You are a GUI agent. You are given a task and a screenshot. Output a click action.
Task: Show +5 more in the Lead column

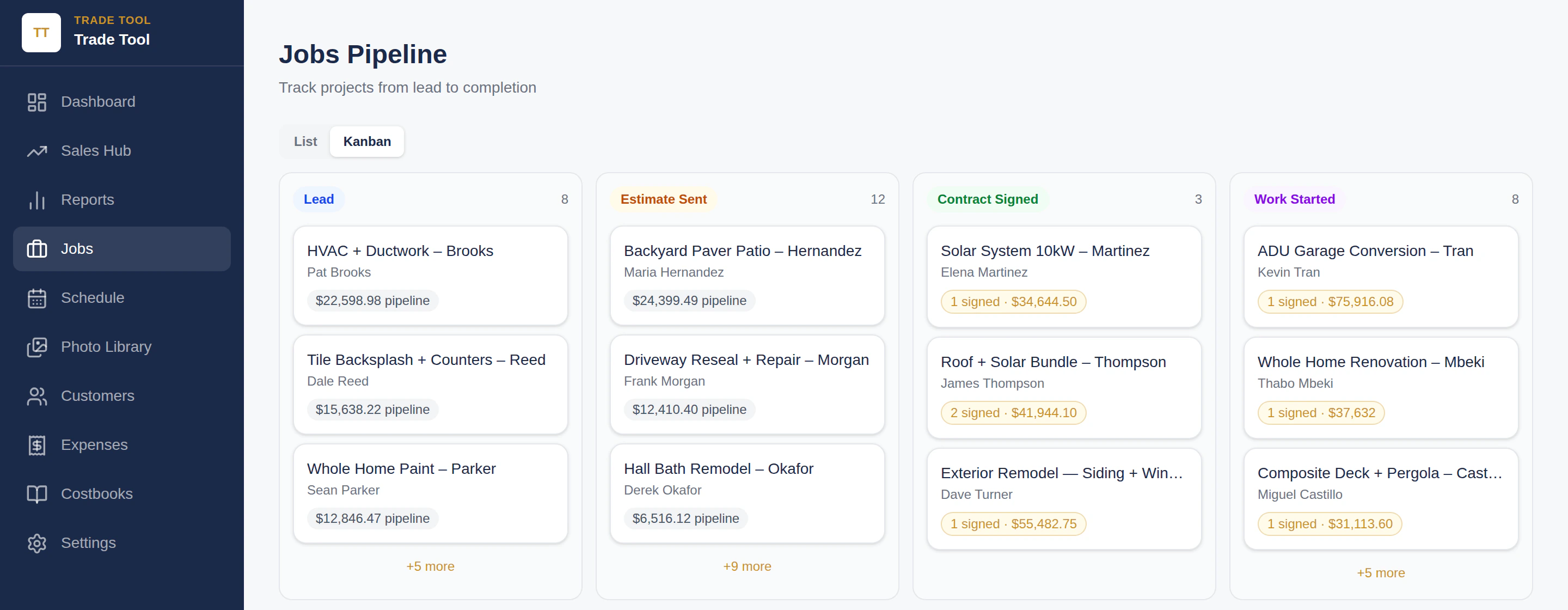point(430,566)
